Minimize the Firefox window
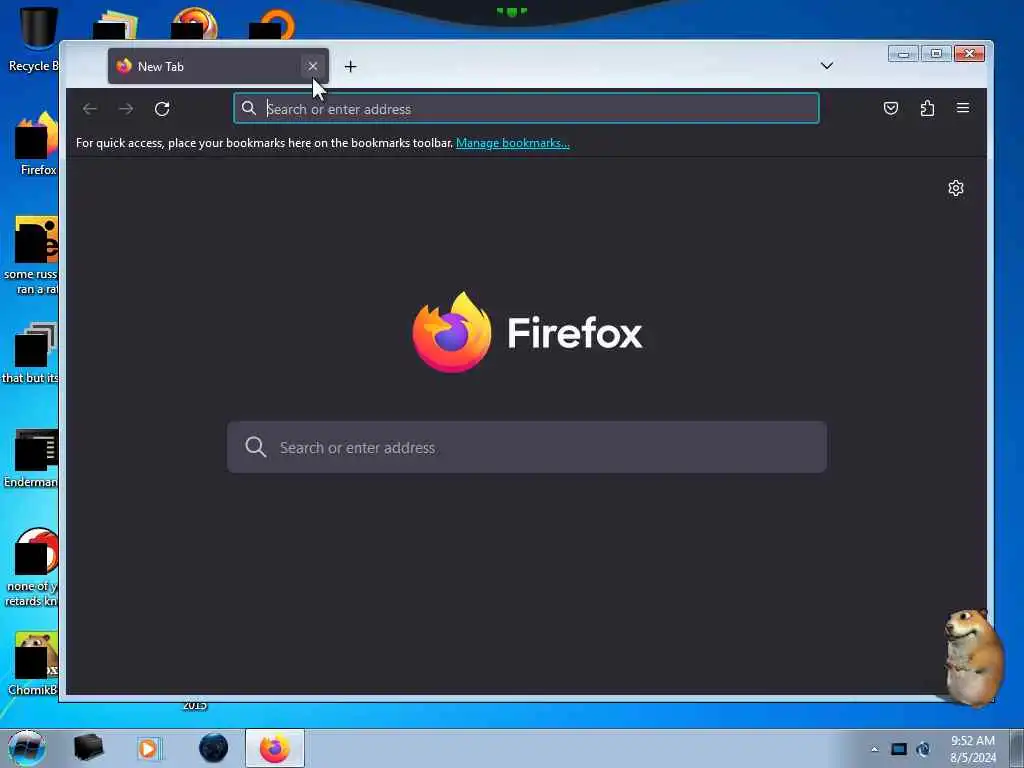Screen dimensions: 1024x768 tap(904, 54)
